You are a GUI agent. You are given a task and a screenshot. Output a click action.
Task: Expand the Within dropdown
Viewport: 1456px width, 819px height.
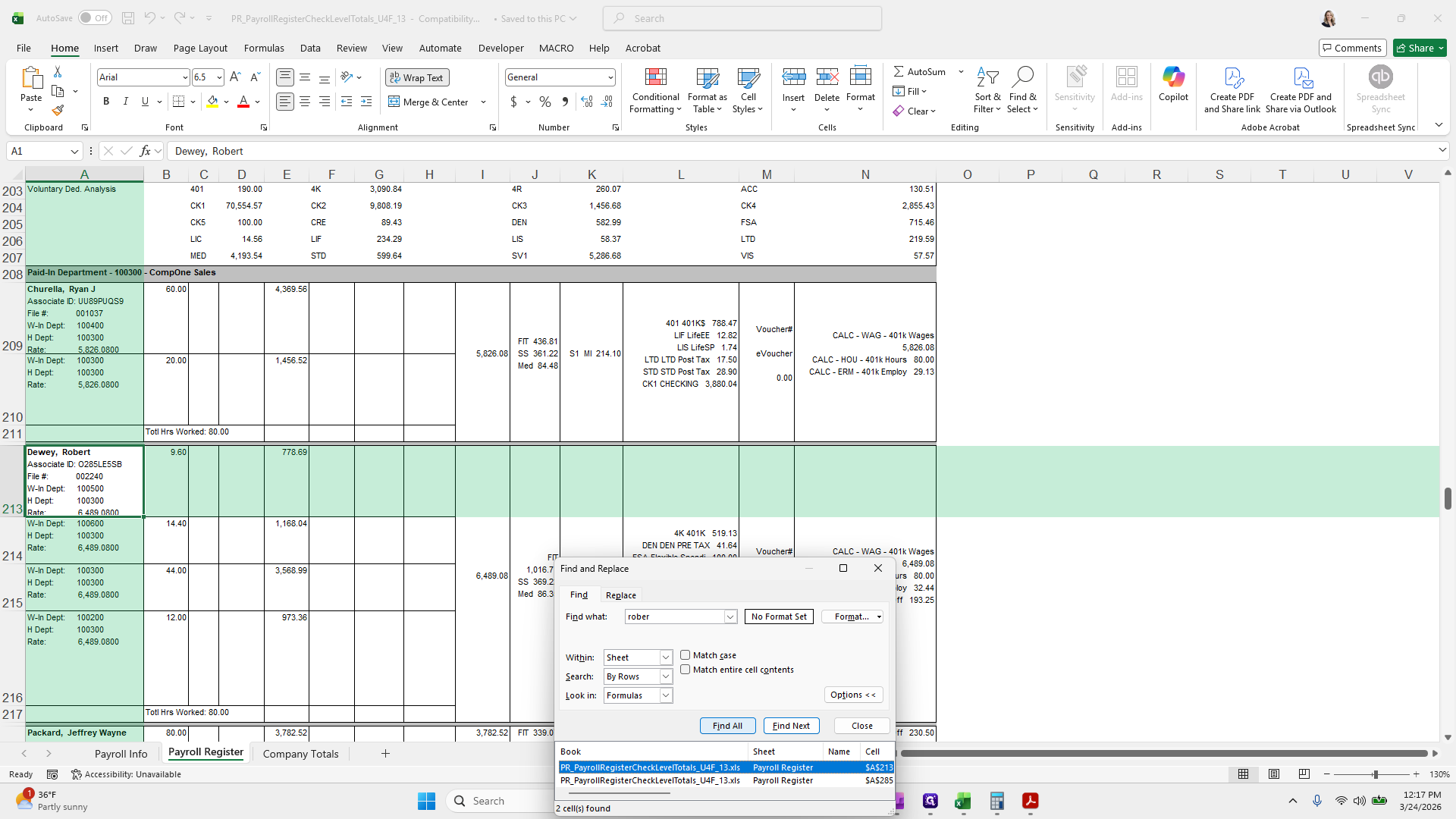tap(665, 657)
